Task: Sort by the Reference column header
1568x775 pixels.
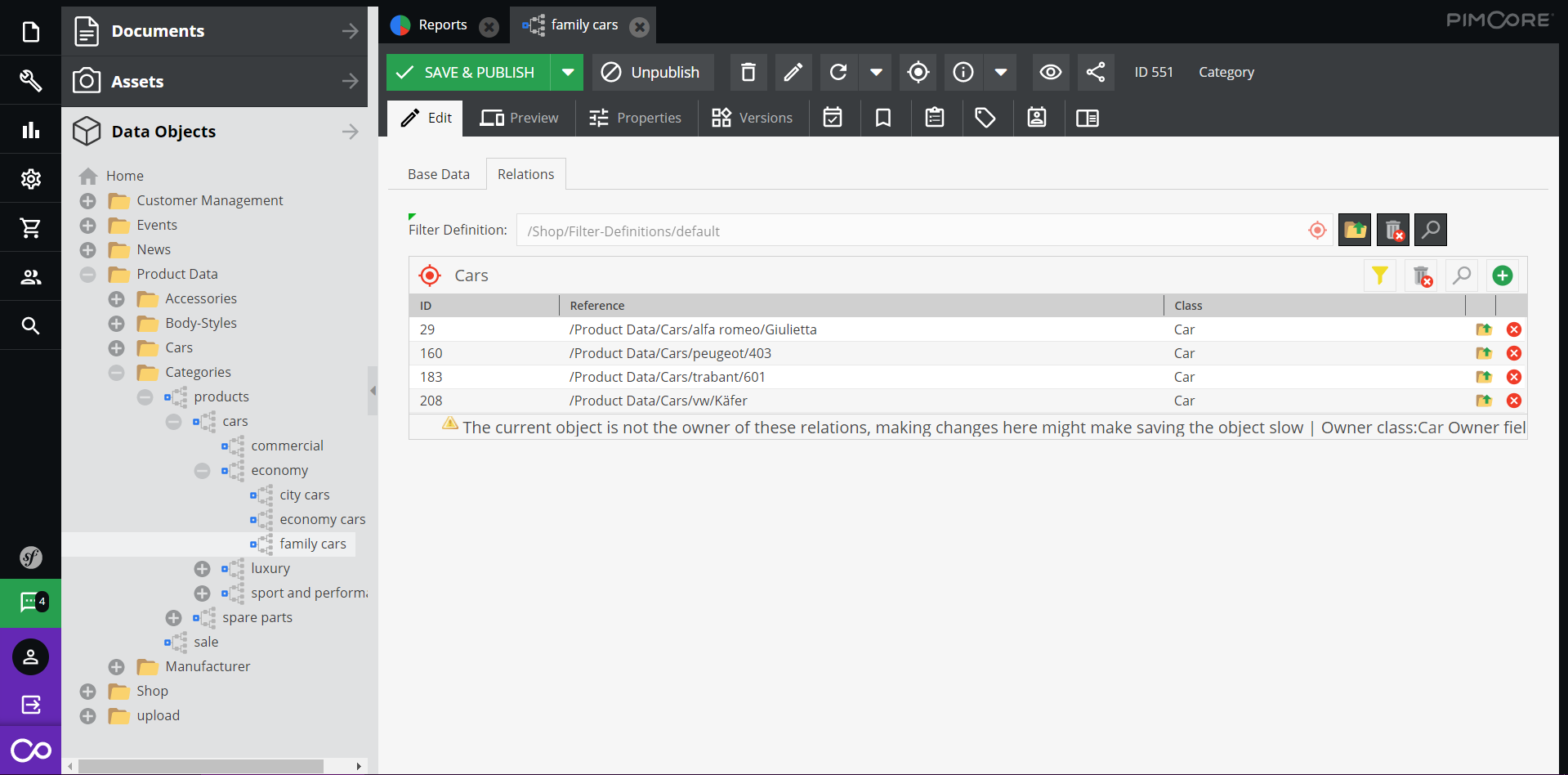Action: tap(861, 305)
